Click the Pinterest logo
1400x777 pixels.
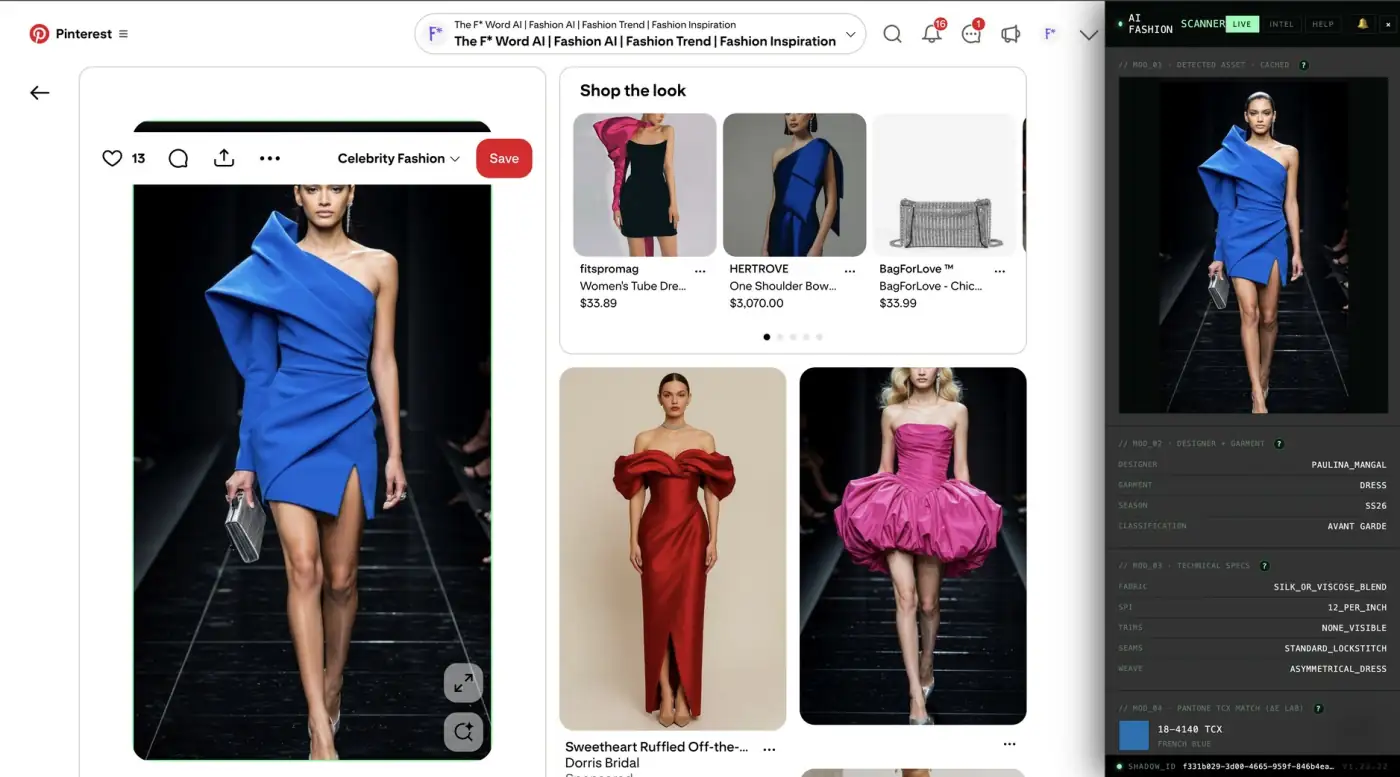point(39,34)
